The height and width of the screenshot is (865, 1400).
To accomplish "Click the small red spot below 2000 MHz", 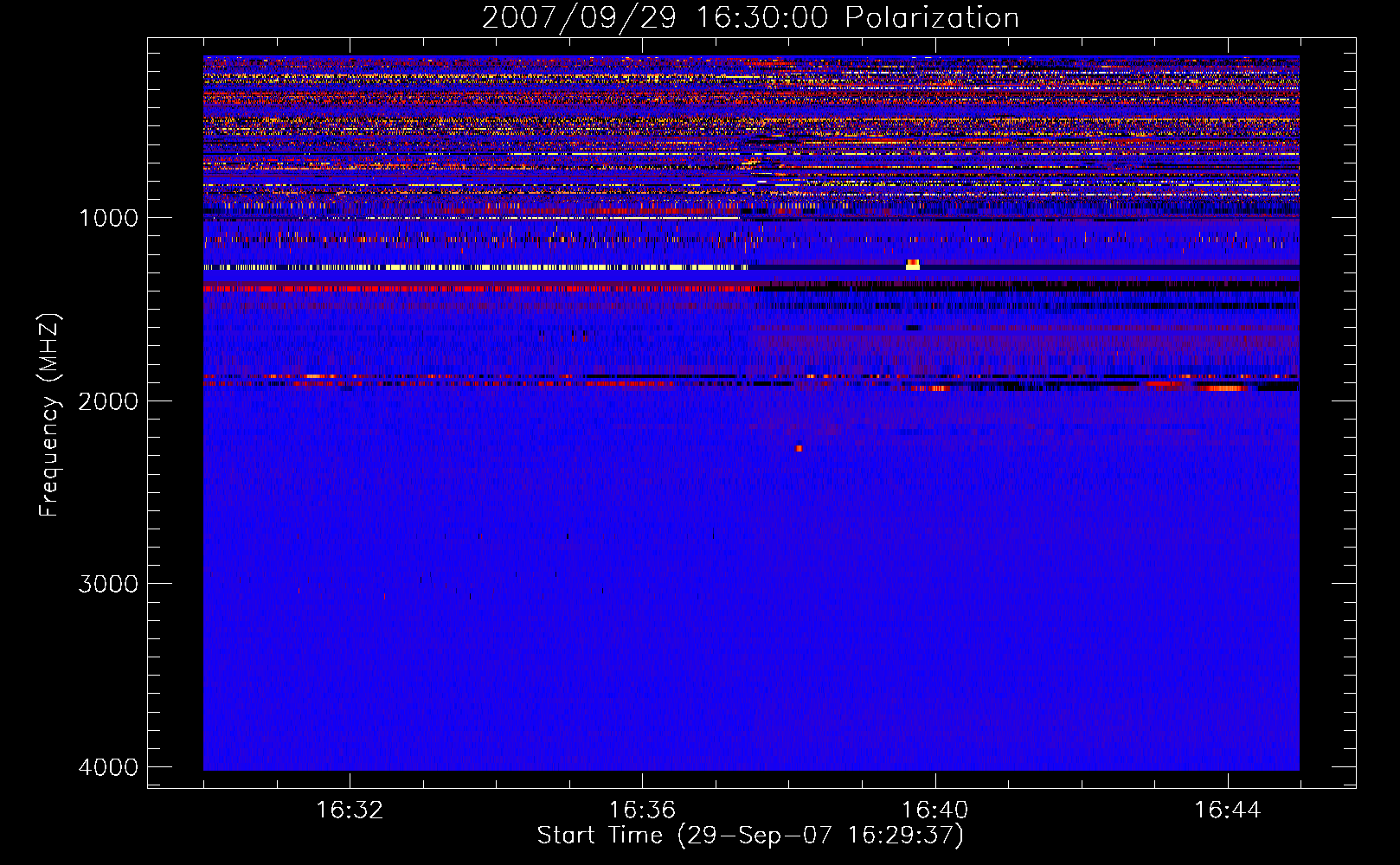I will pos(799,448).
